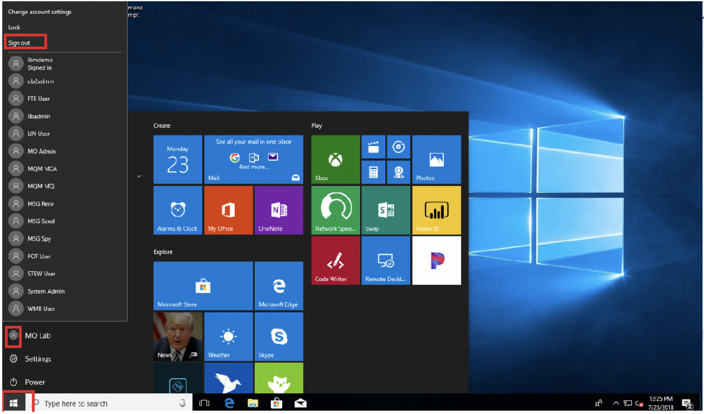
Task: Open the Skype tile
Action: point(279,337)
